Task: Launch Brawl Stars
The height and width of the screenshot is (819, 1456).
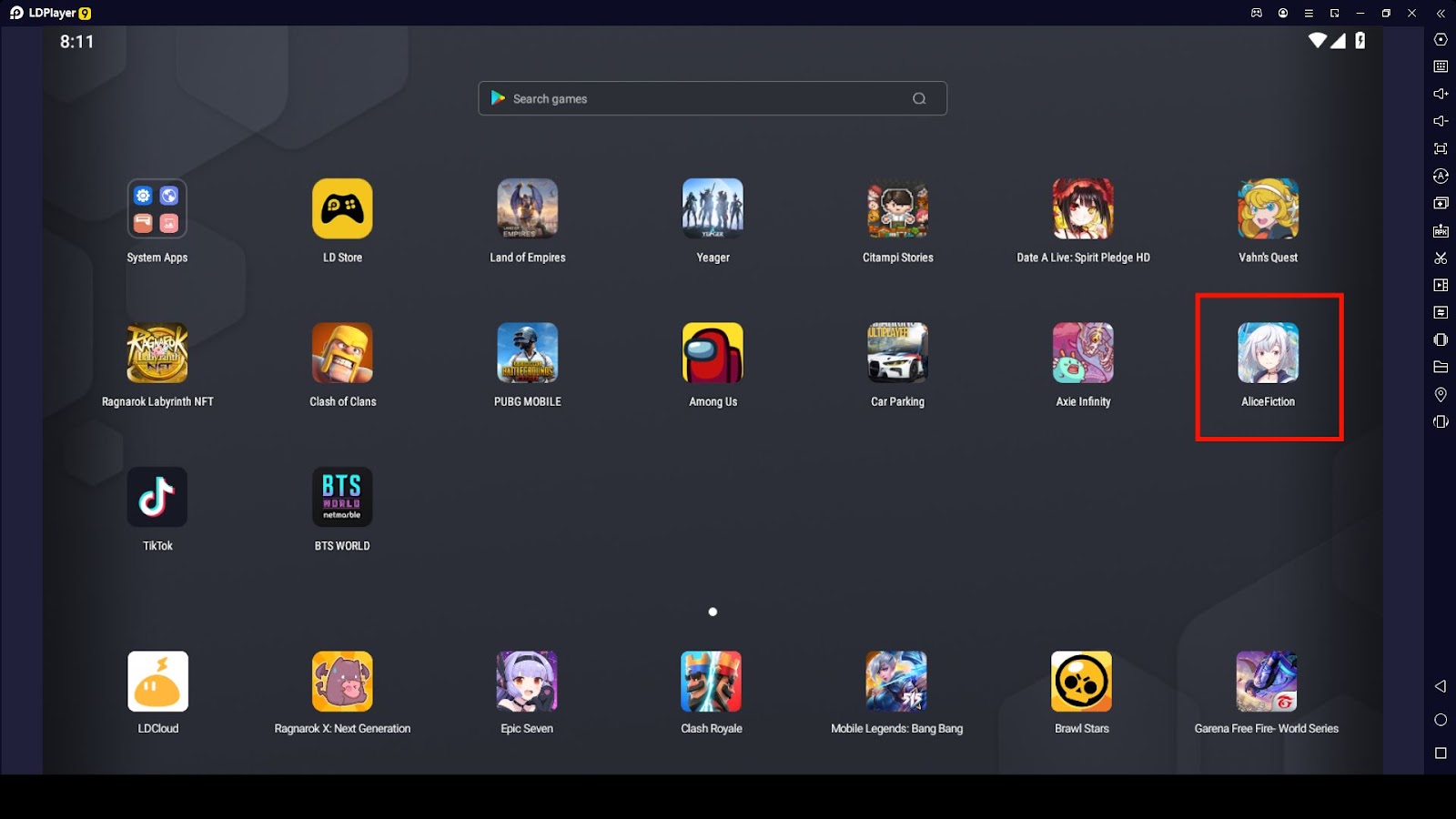Action: pyautogui.click(x=1081, y=682)
